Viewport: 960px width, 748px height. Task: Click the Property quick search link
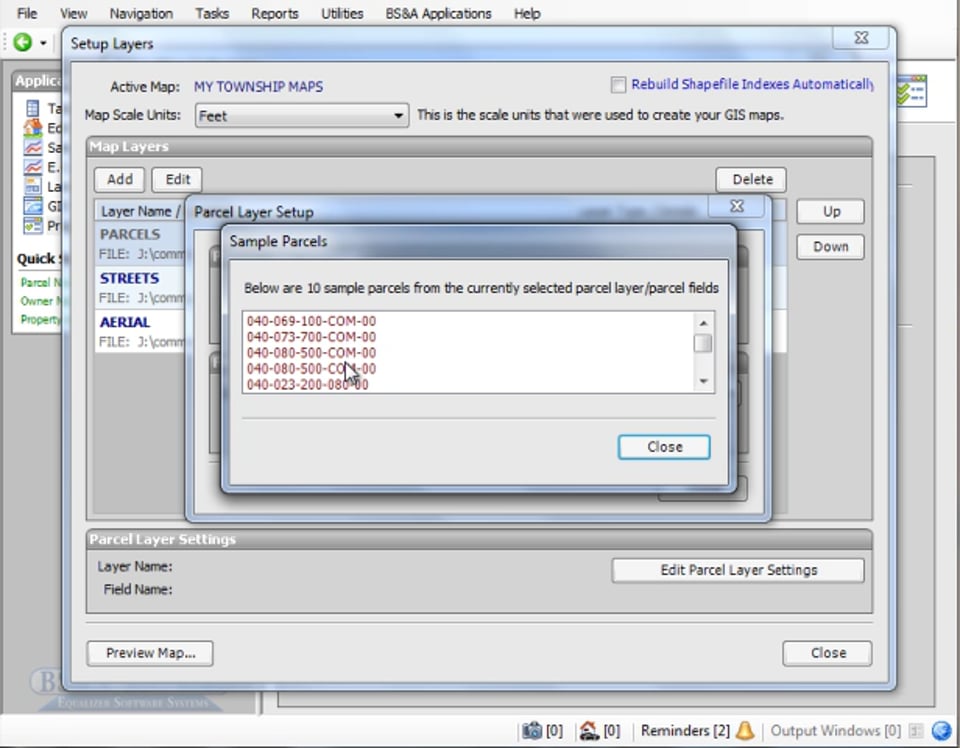click(x=40, y=319)
